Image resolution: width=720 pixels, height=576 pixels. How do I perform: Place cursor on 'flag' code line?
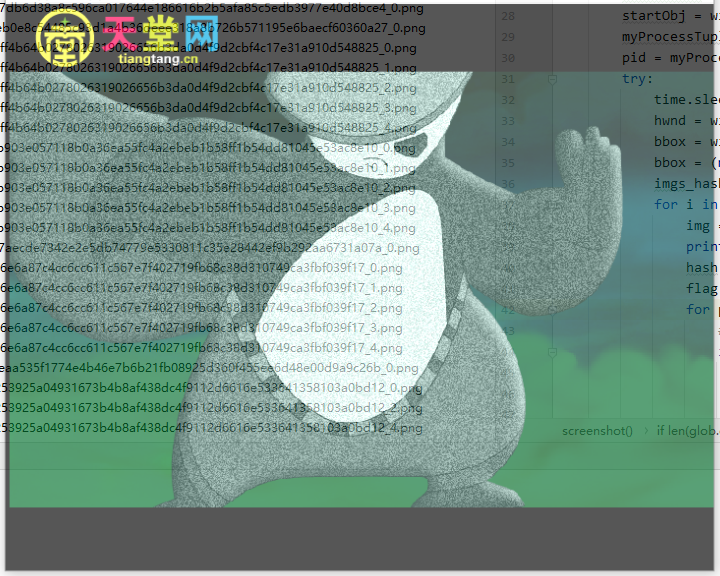(x=702, y=288)
